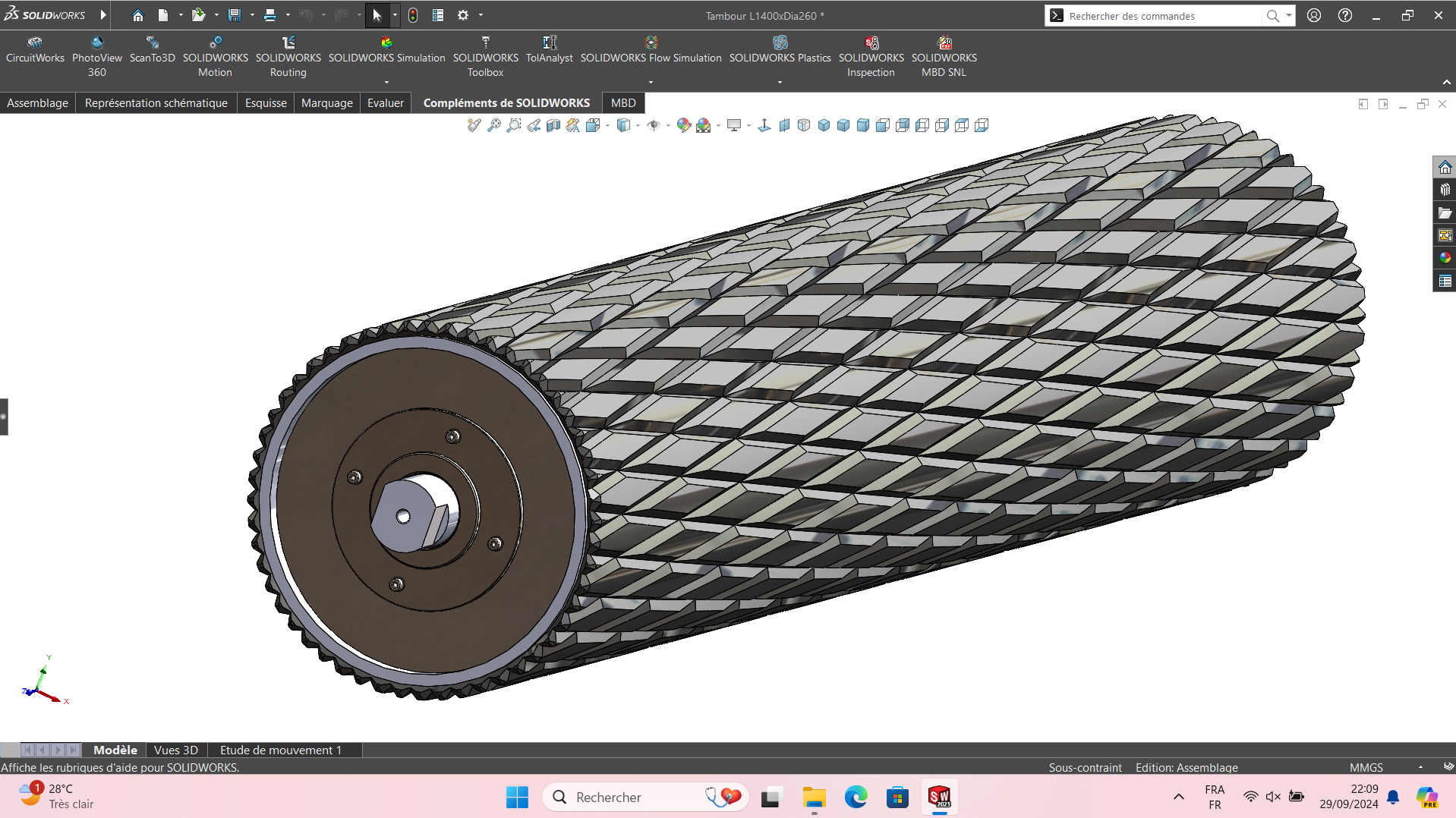Click the Hide/Show Items eye icon

pos(654,125)
